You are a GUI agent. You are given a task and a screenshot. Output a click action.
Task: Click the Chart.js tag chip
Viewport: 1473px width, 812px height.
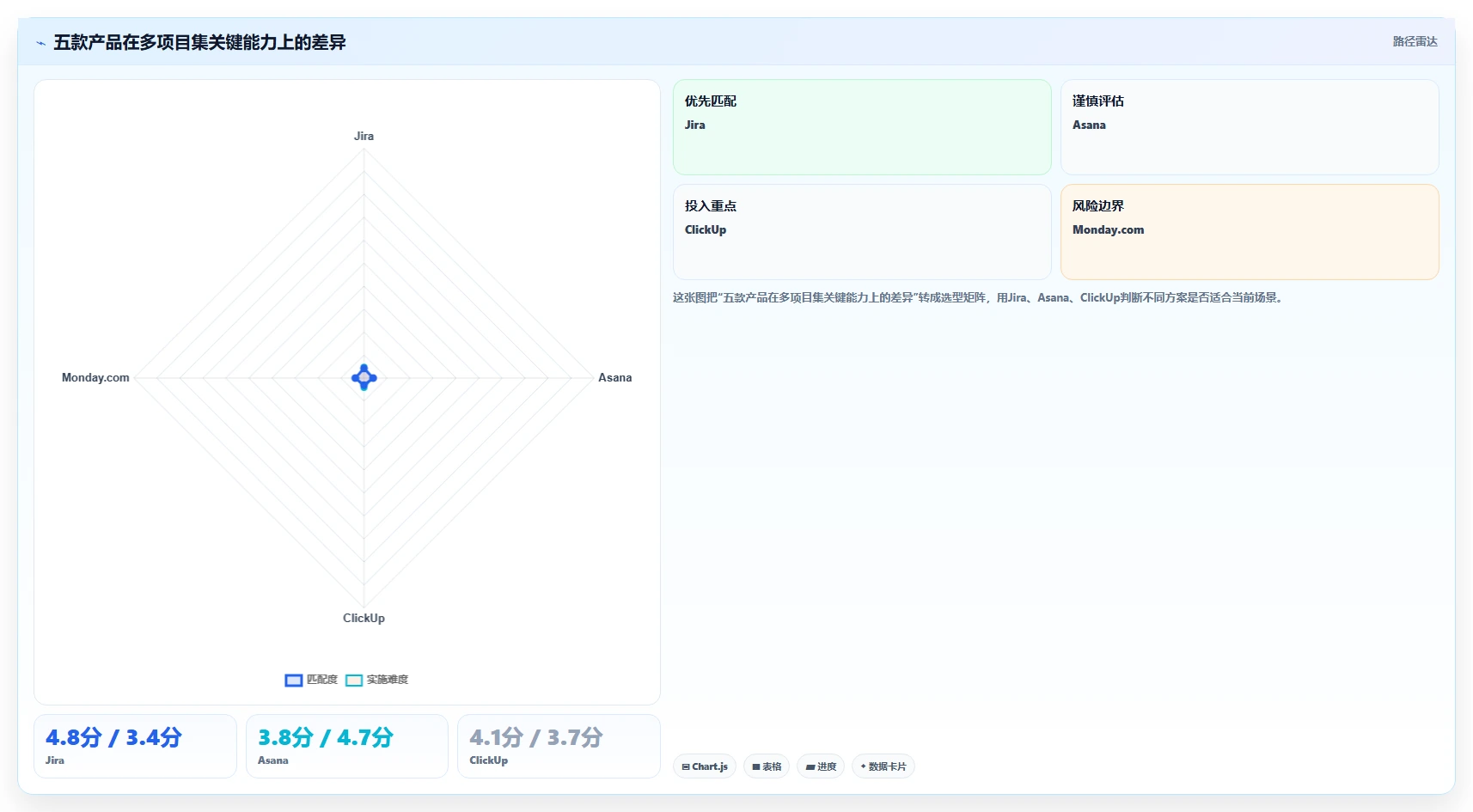[x=705, y=766]
